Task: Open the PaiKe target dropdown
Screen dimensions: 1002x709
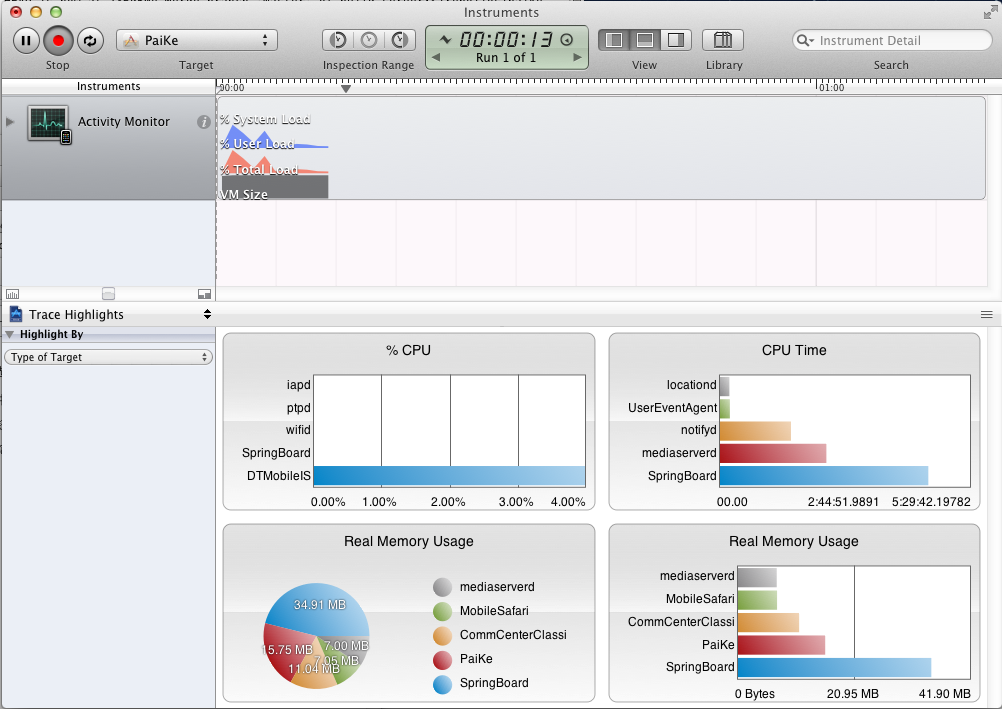Action: coord(197,40)
